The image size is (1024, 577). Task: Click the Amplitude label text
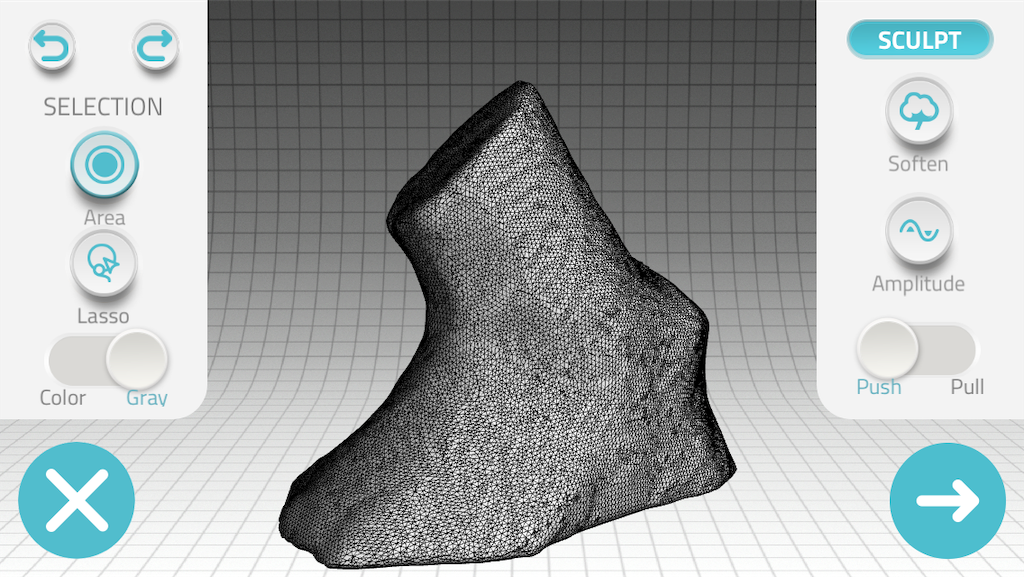point(918,283)
